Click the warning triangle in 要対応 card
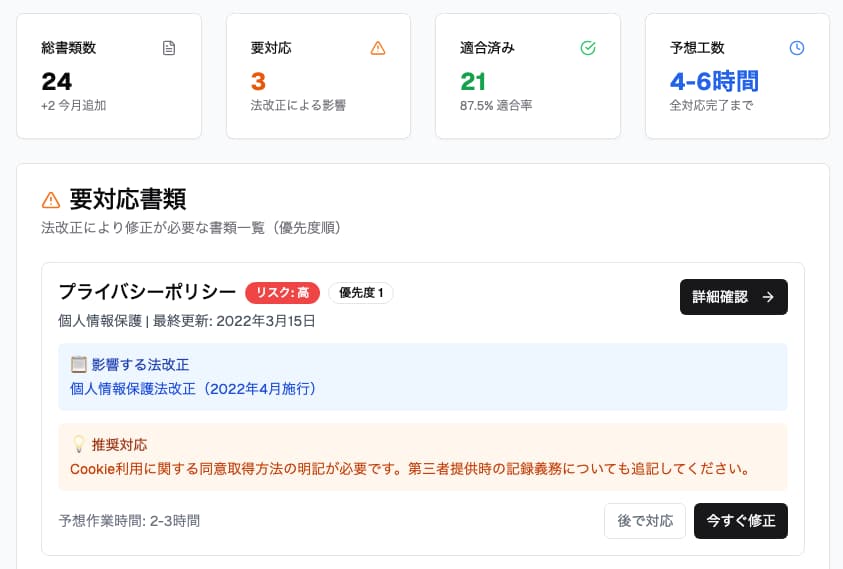The width and height of the screenshot is (843, 569). pyautogui.click(x=378, y=48)
